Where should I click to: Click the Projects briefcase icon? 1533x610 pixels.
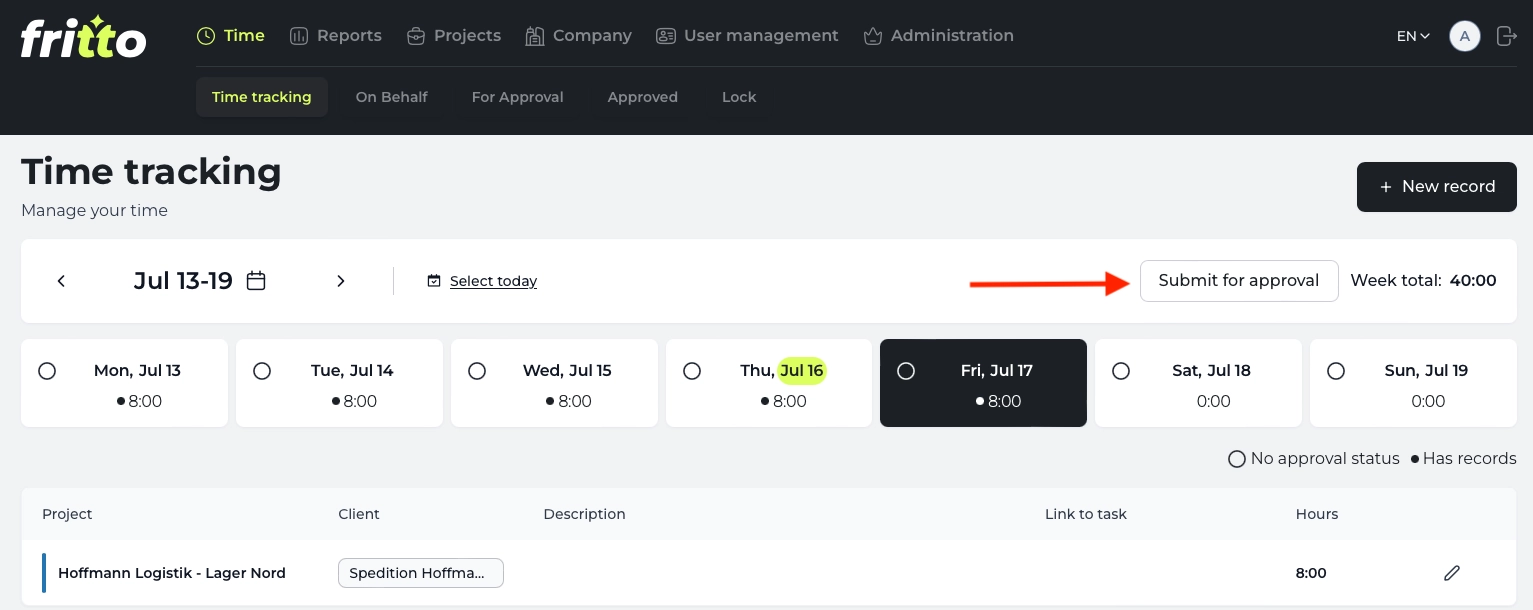pos(416,36)
